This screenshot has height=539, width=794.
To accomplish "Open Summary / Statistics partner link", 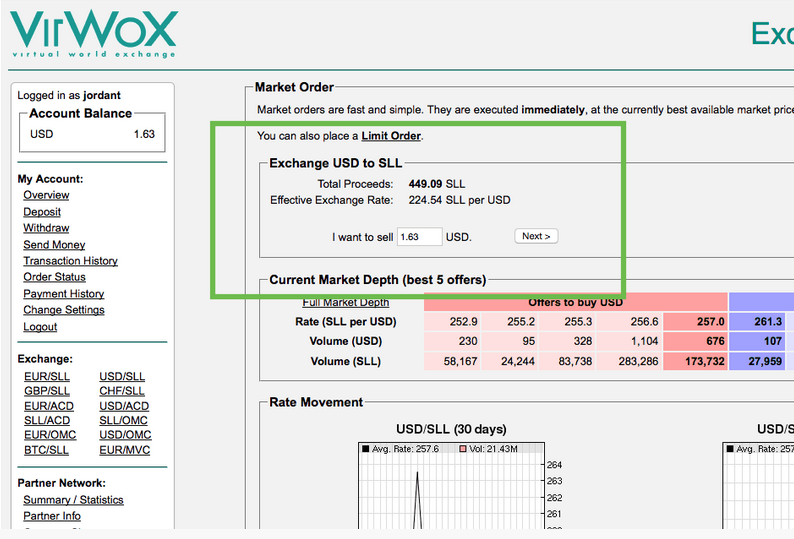I will [73, 500].
